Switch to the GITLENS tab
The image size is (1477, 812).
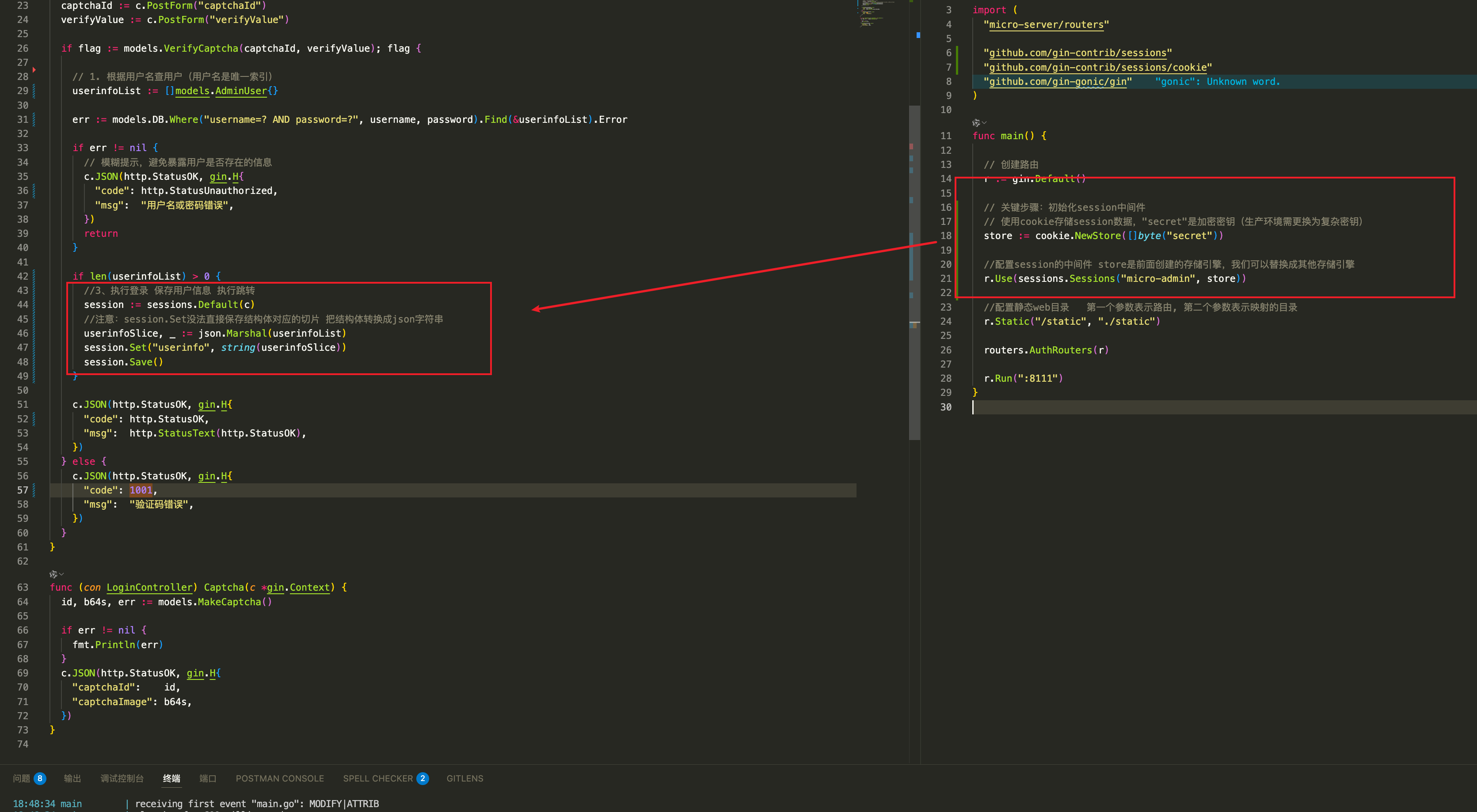pyautogui.click(x=465, y=778)
